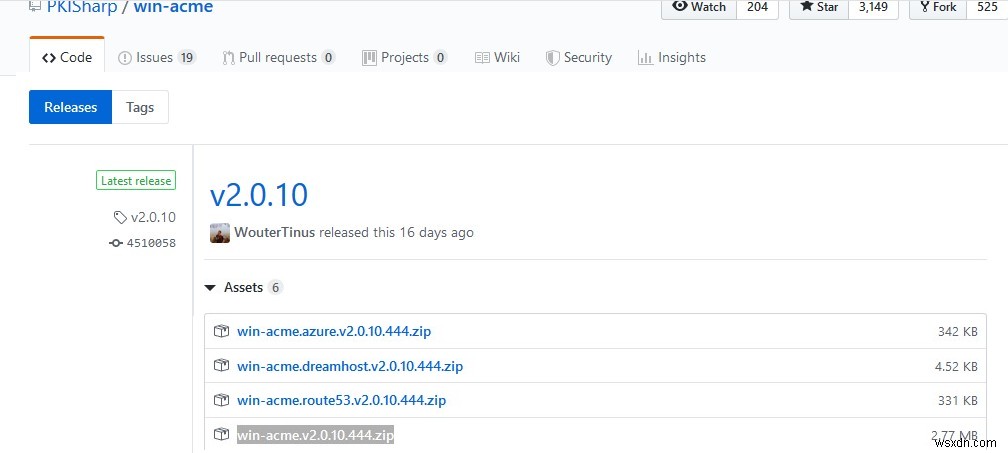This screenshot has width=1008, height=453.
Task: Collapse the Assets section
Action: (x=244, y=287)
